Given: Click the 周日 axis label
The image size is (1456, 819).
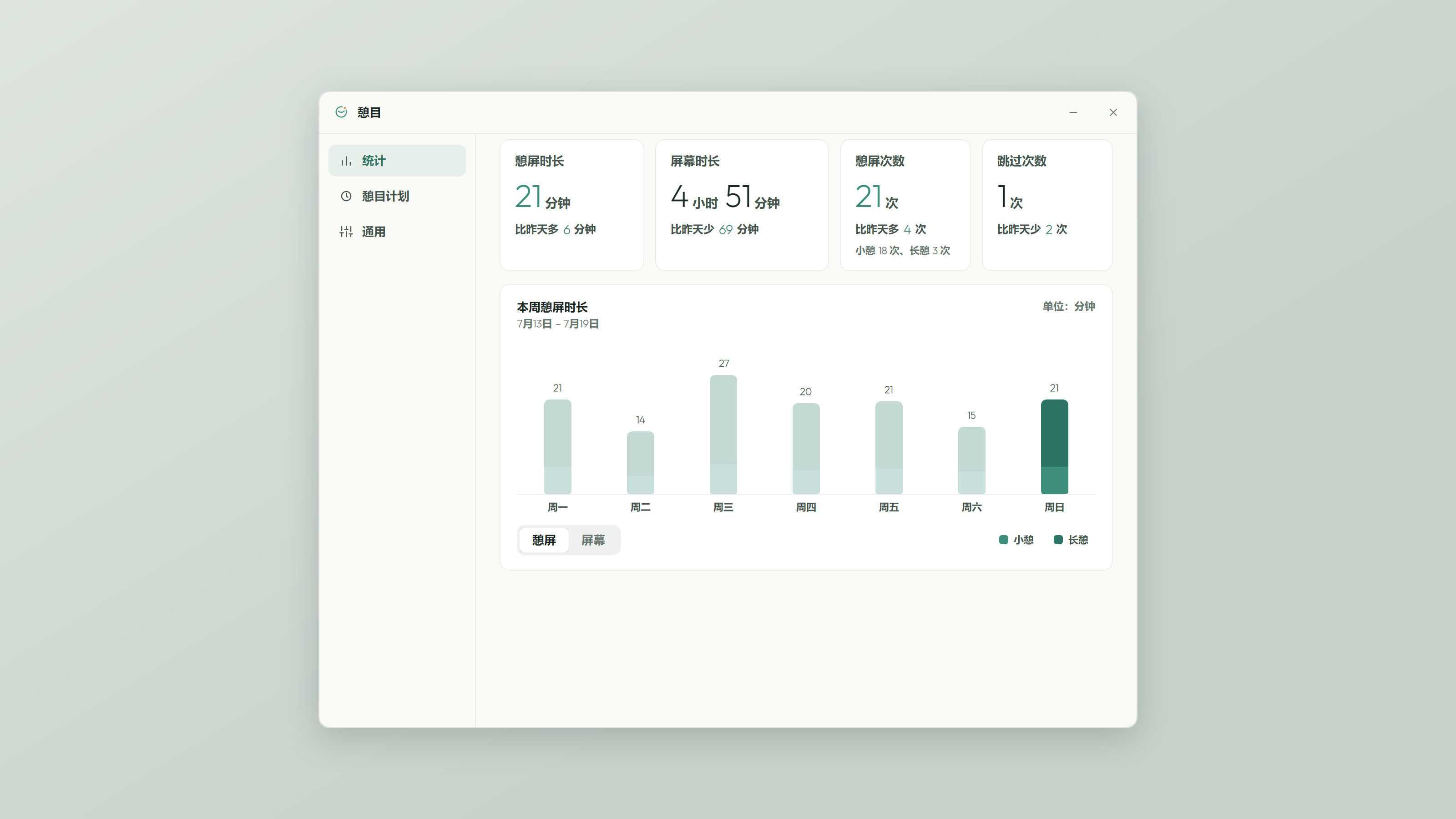Looking at the screenshot, I should 1054,508.
